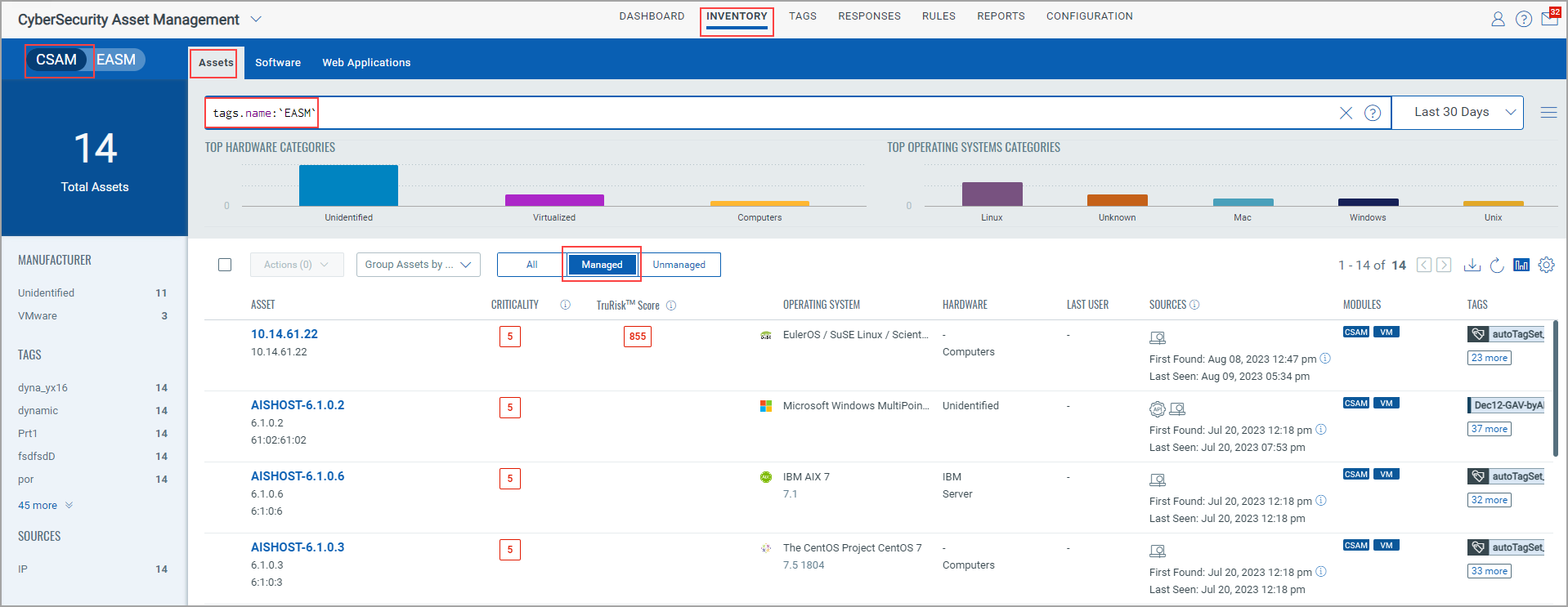Click the asset table vertical scrollbar
The width and height of the screenshot is (1568, 607).
pyautogui.click(x=1555, y=388)
